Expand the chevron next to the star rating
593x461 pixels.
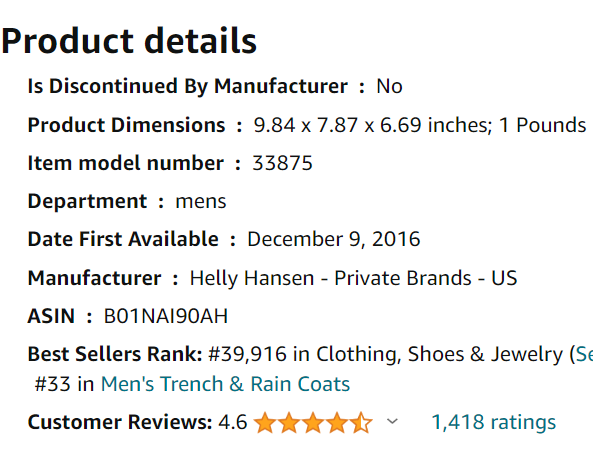pos(393,421)
